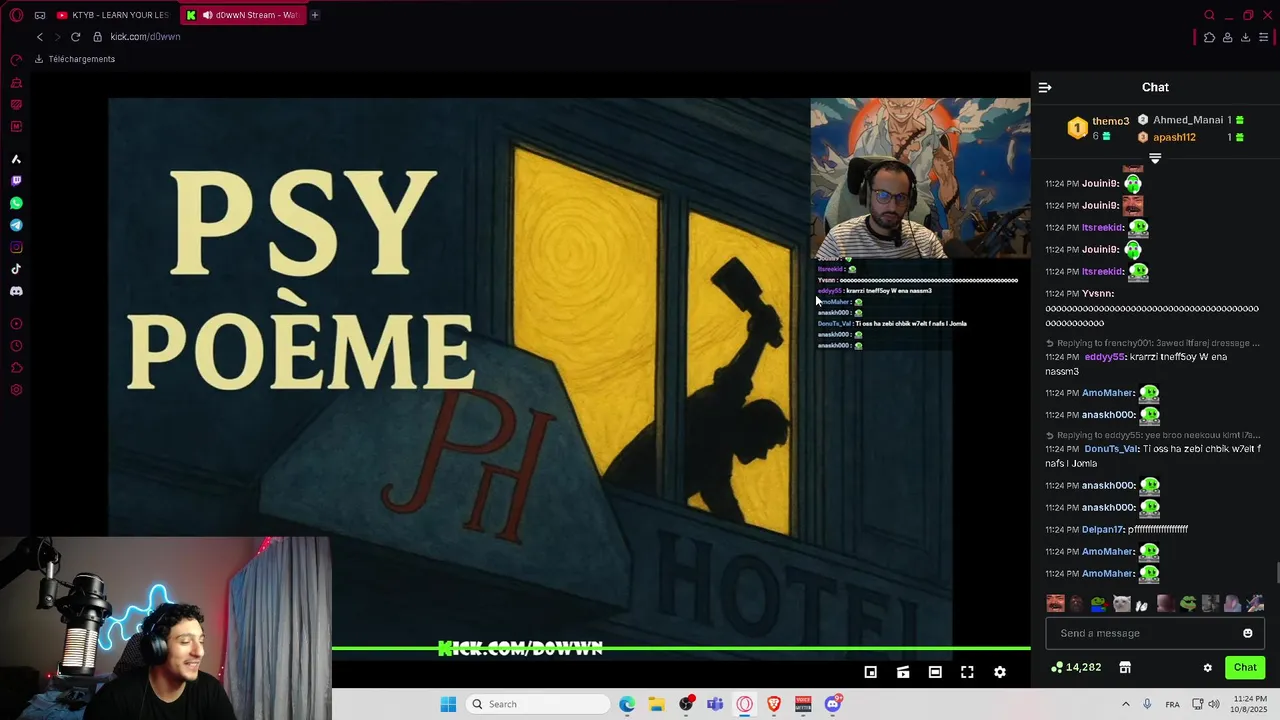The height and width of the screenshot is (720, 1280).
Task: View the 14,282 channel points balance
Action: (x=1076, y=668)
